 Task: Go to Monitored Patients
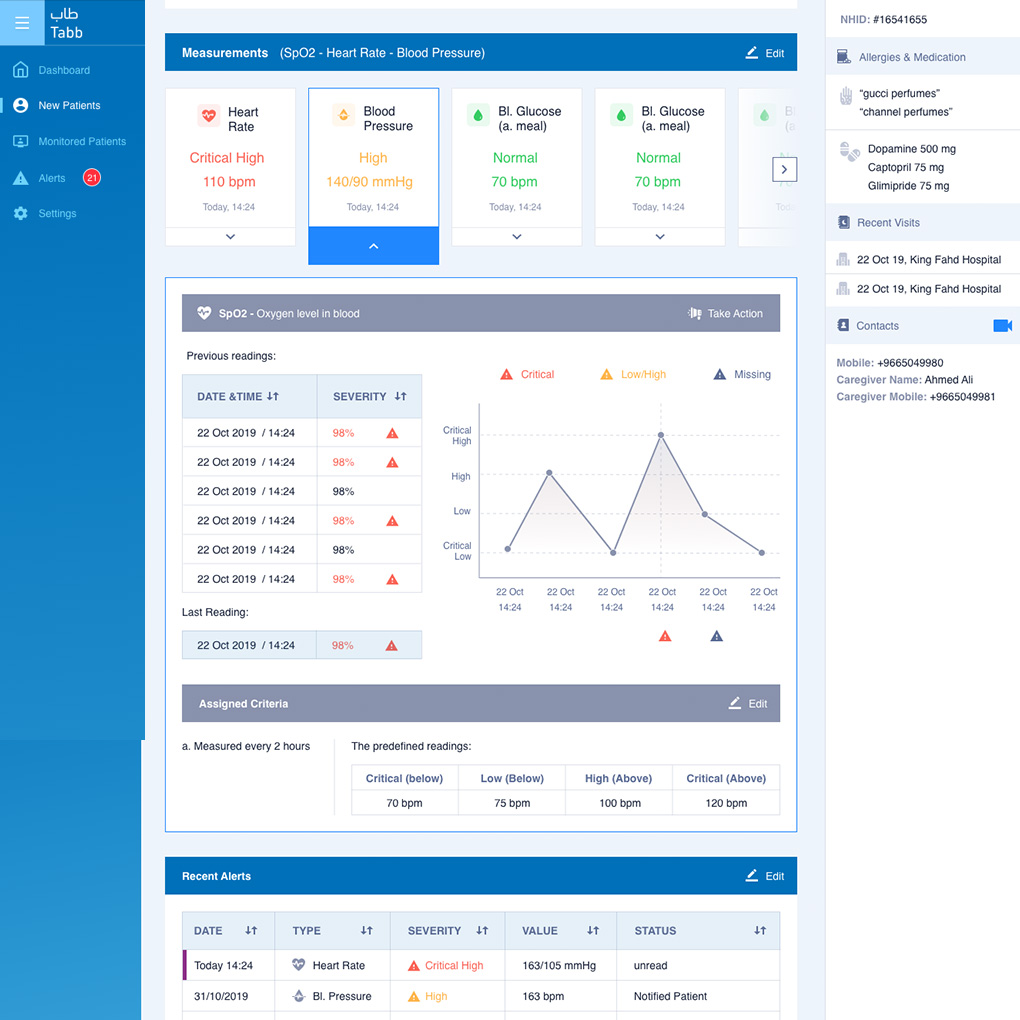(x=82, y=142)
